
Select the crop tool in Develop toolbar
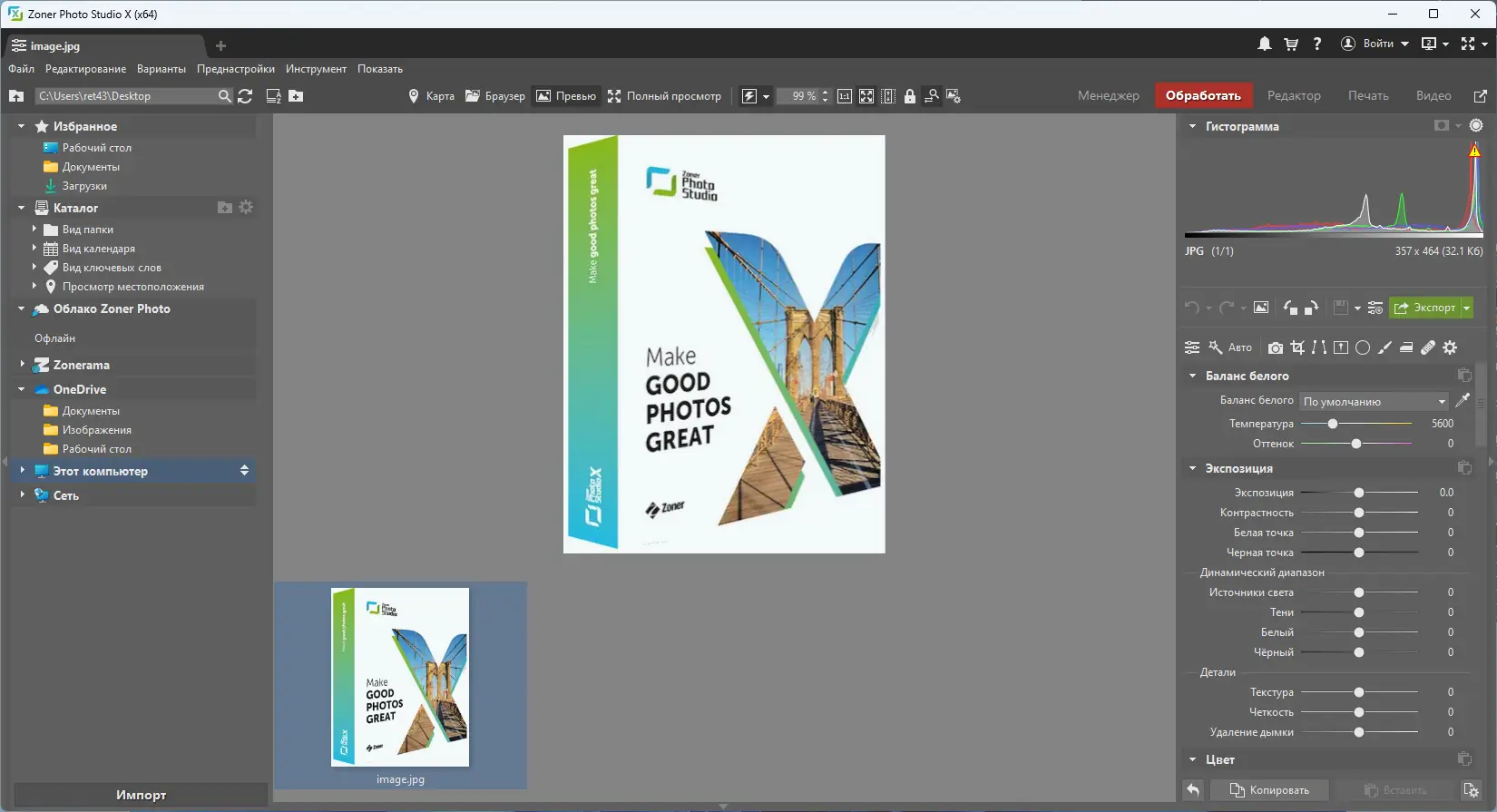pyautogui.click(x=1297, y=347)
